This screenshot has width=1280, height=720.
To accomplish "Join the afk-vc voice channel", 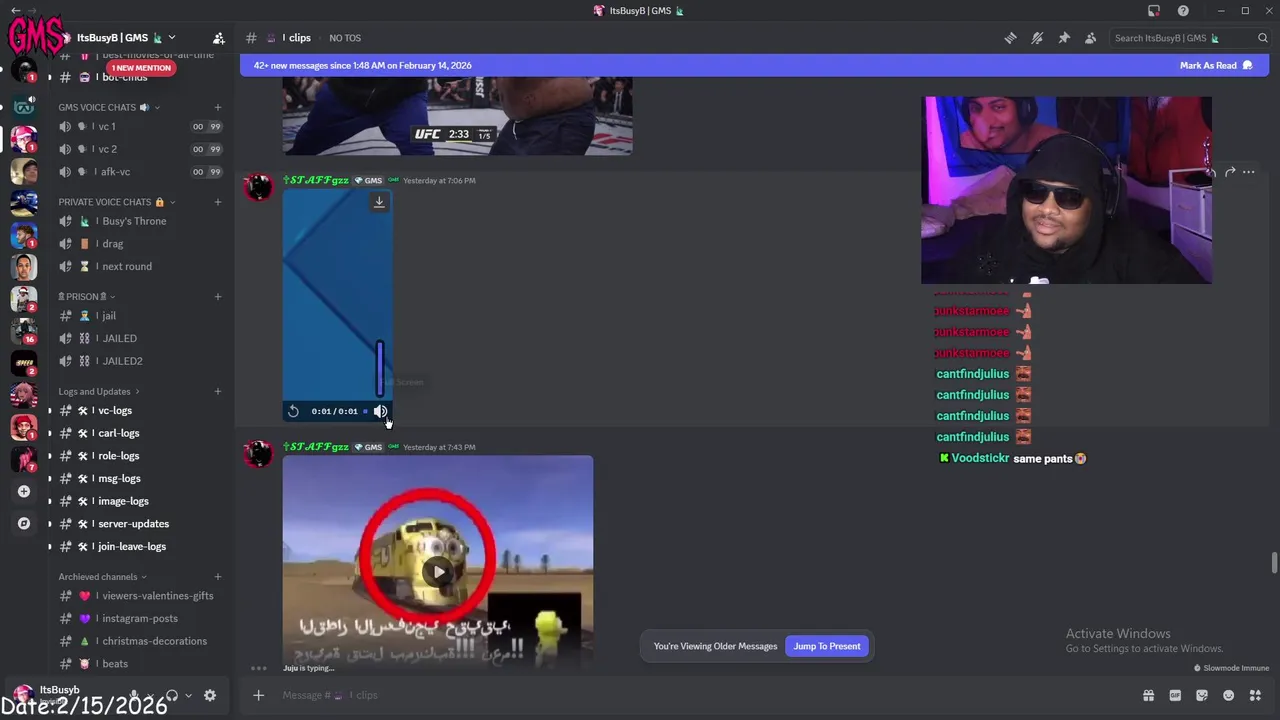I will pyautogui.click(x=138, y=172).
